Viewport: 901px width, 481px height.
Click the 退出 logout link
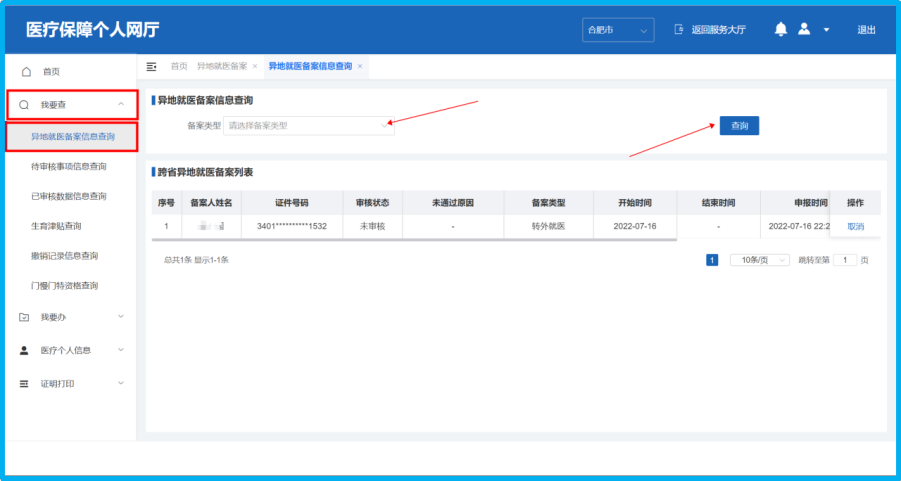[866, 30]
